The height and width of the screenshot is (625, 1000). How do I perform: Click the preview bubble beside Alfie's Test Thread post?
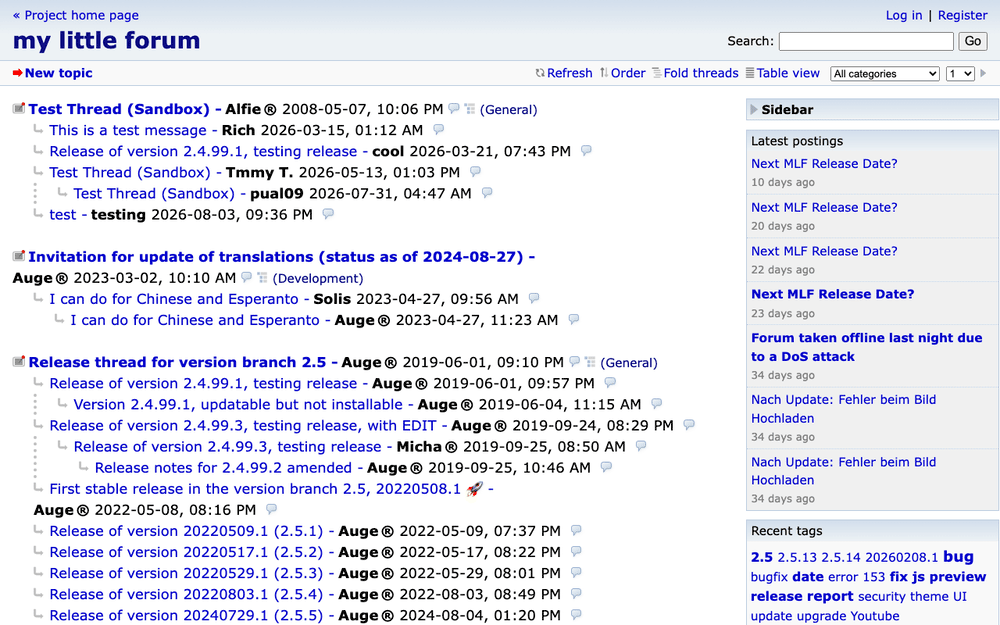453,108
